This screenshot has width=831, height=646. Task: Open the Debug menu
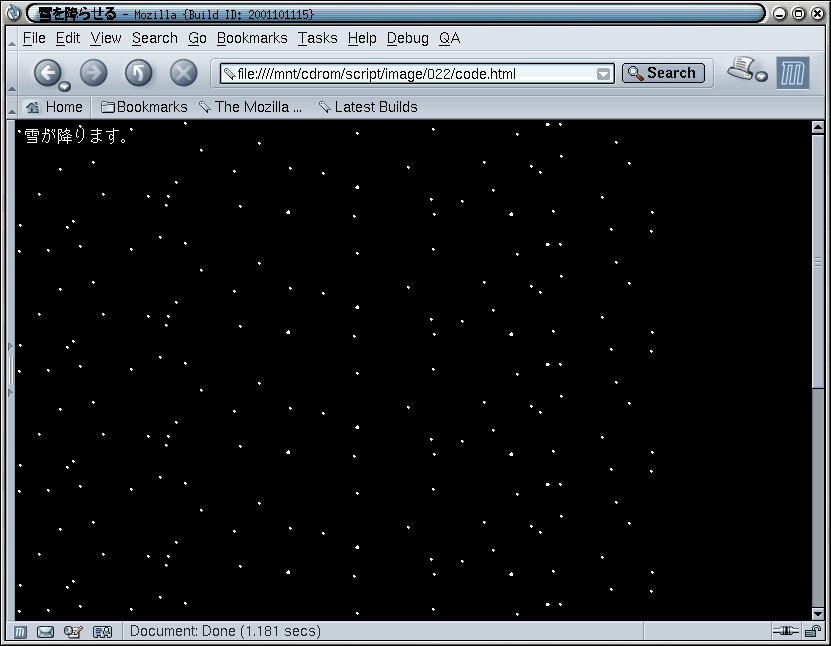click(407, 38)
